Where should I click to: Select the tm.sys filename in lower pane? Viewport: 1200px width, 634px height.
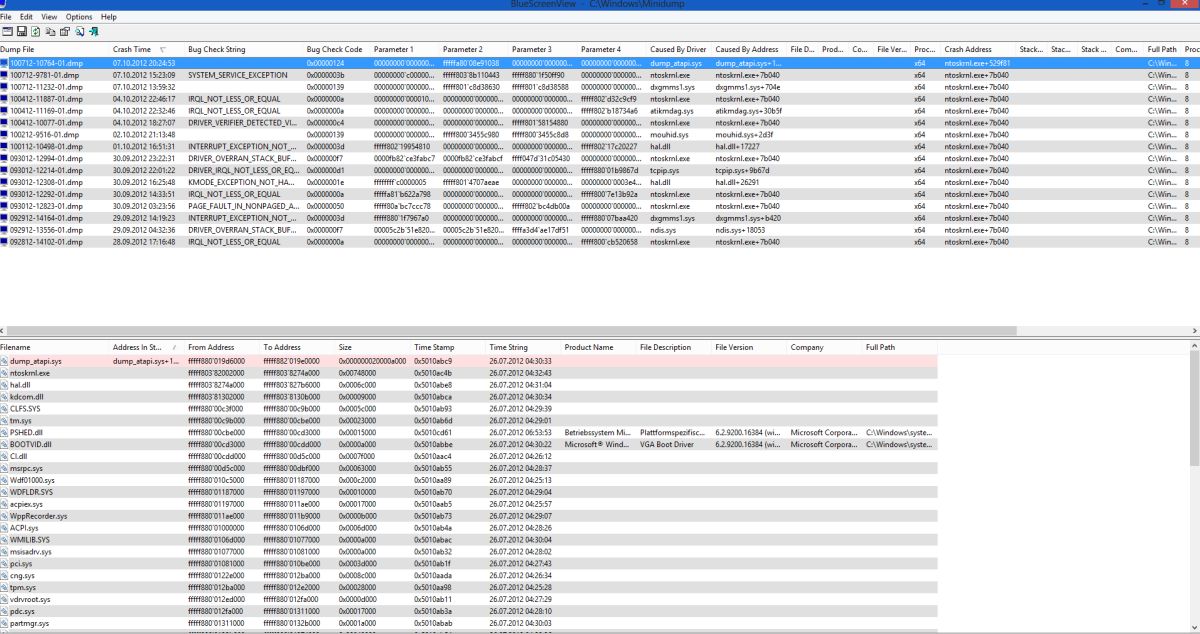click(x=20, y=420)
